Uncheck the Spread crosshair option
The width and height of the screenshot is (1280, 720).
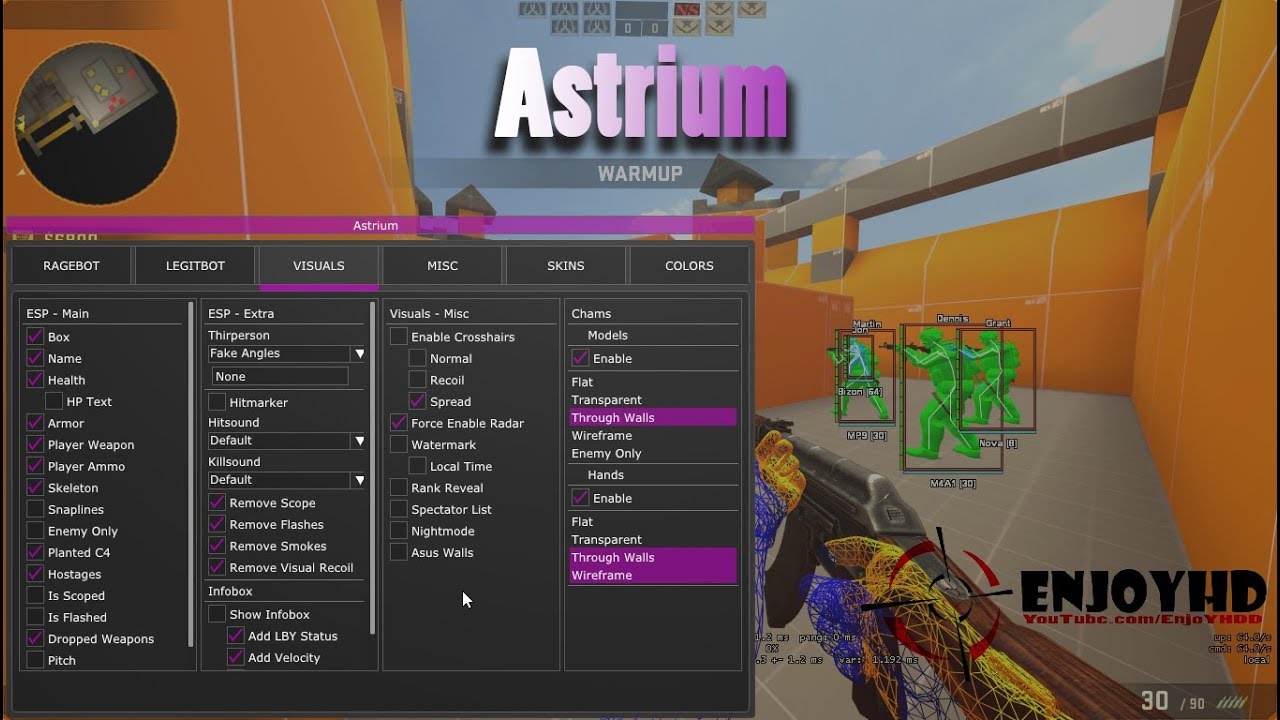click(418, 401)
